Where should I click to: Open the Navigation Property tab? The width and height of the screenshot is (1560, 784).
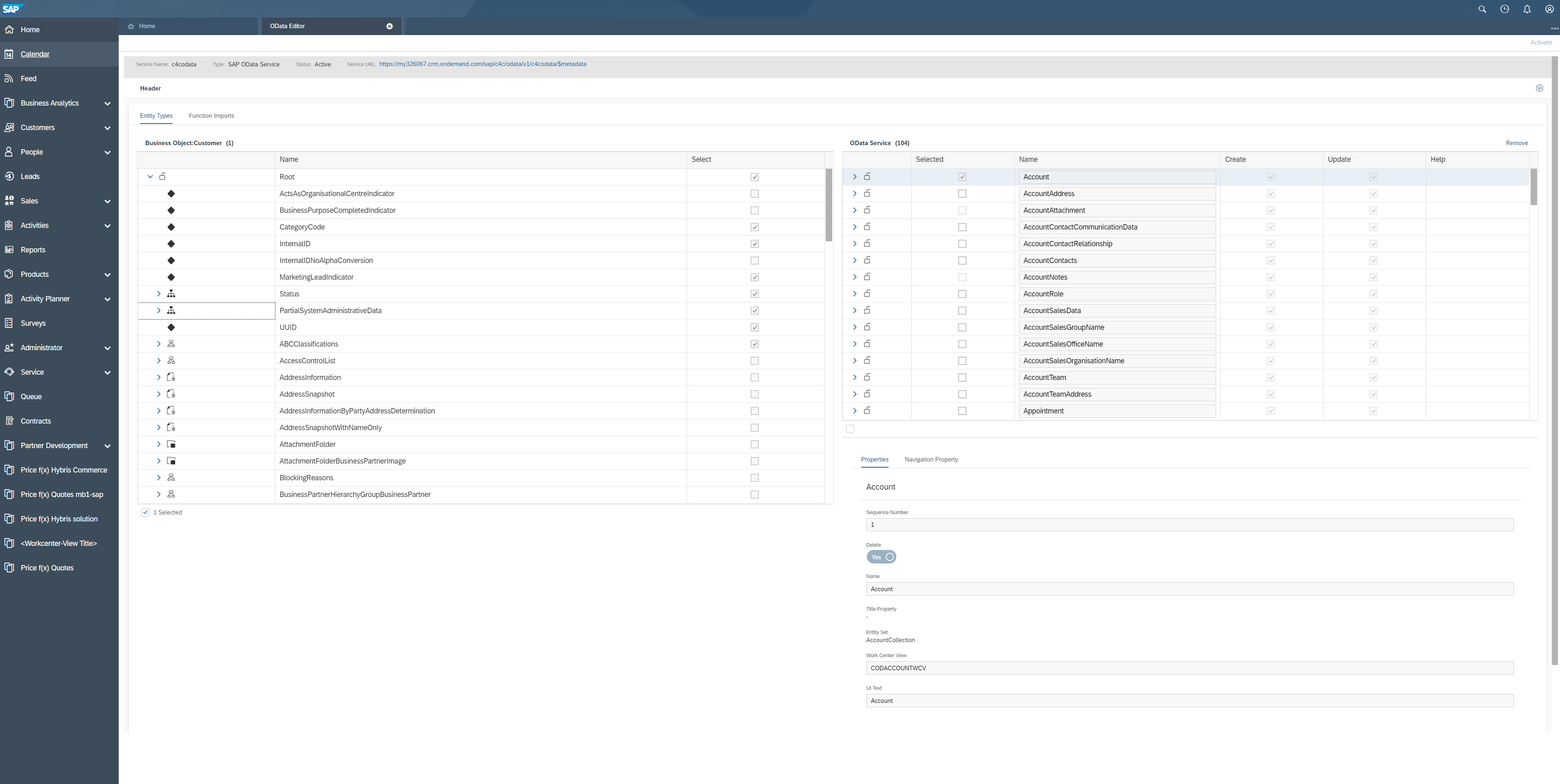[931, 459]
